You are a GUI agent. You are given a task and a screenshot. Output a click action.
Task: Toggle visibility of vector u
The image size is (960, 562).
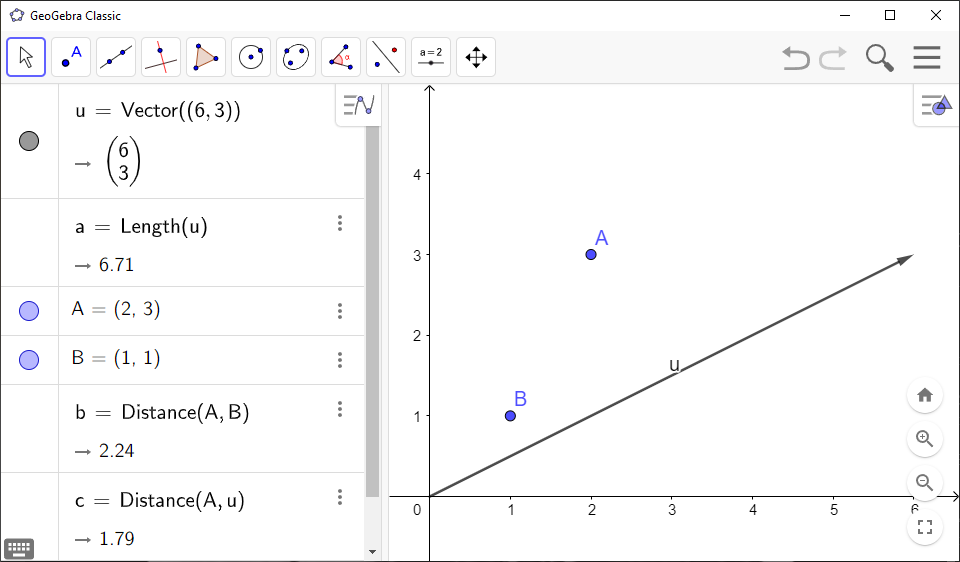(29, 141)
